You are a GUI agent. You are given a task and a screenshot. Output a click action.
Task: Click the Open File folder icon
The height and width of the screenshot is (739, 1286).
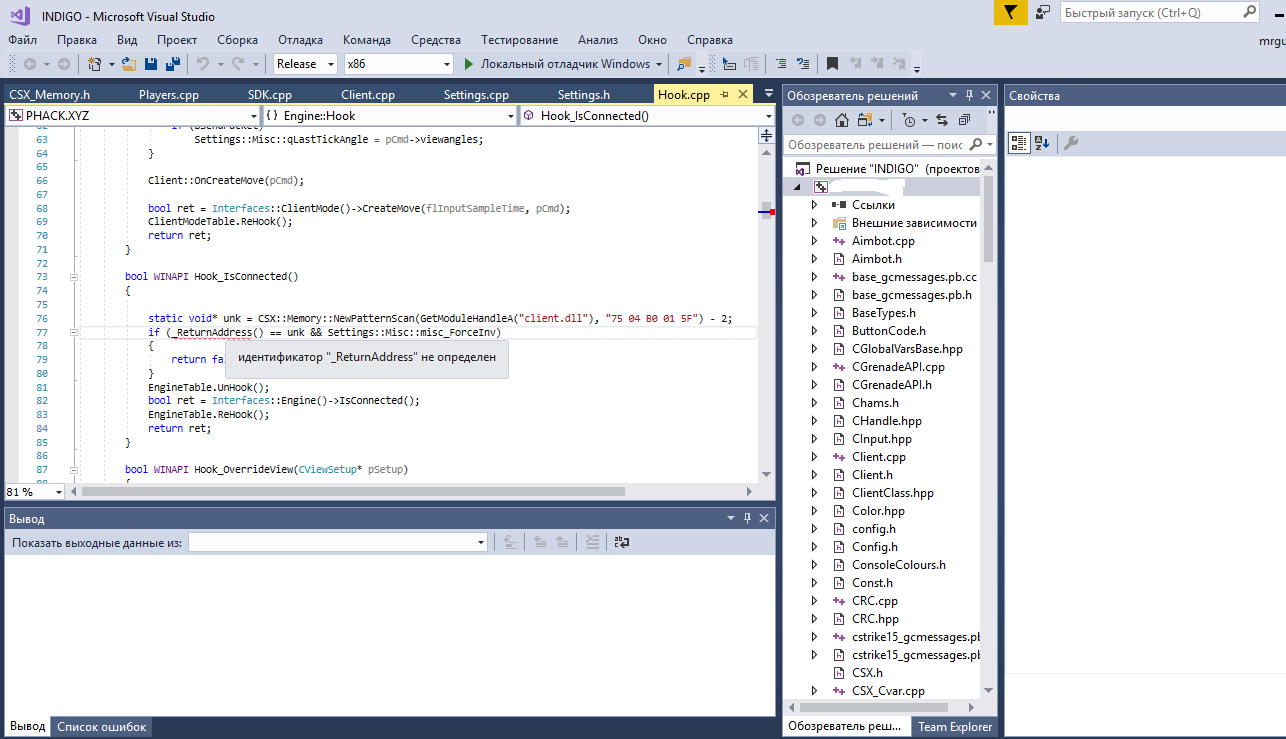click(129, 64)
